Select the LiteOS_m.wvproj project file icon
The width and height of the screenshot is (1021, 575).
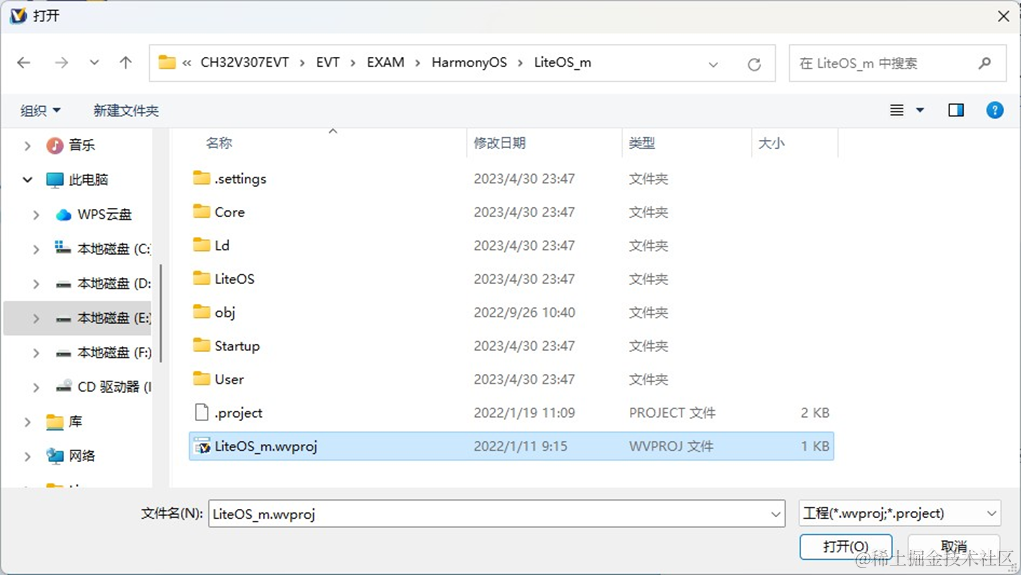(x=203, y=446)
